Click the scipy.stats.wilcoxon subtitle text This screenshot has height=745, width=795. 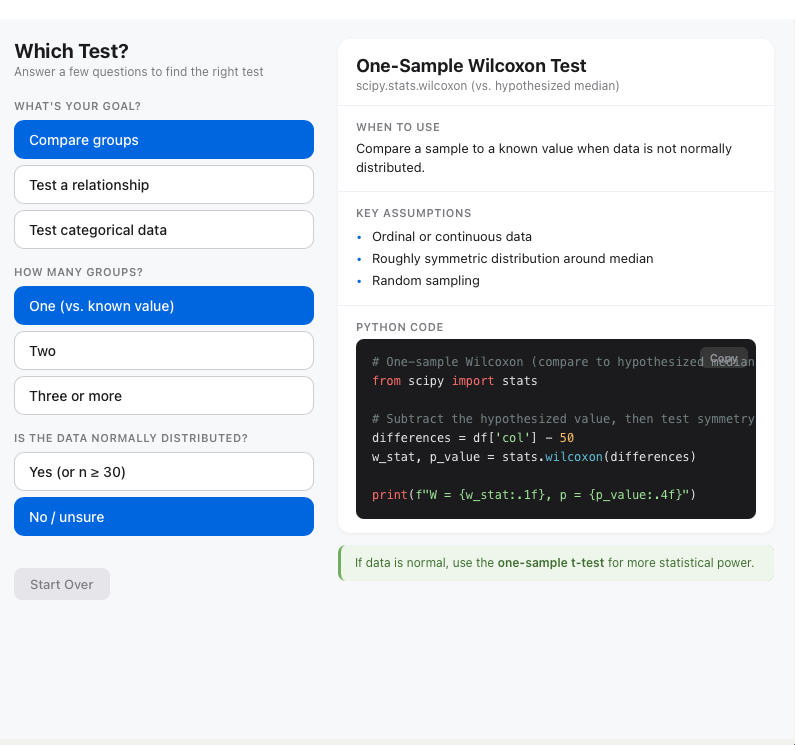coord(487,86)
